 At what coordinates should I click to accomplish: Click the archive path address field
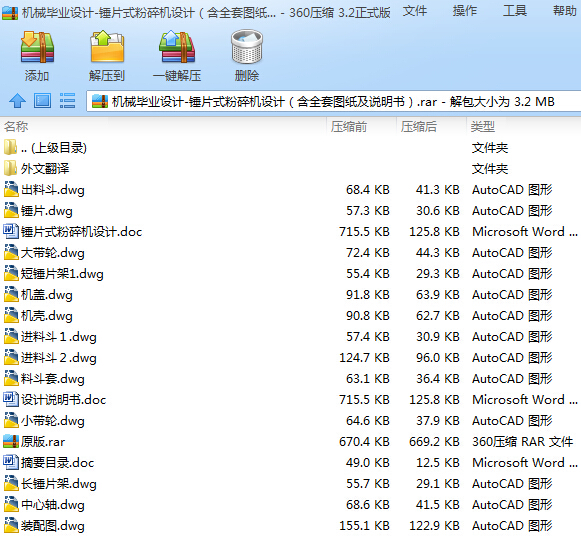click(x=333, y=101)
